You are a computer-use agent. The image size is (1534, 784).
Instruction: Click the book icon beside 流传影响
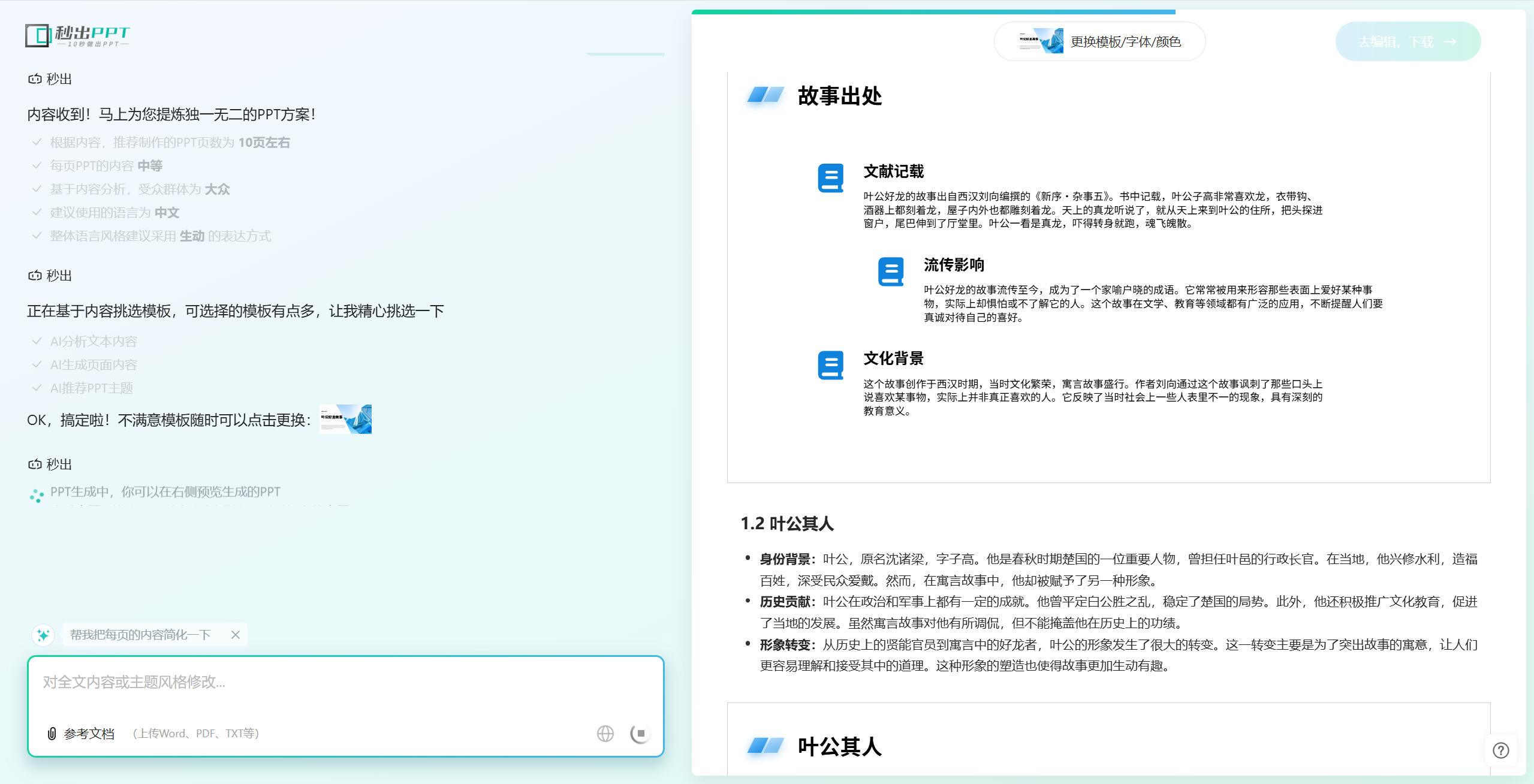coord(890,272)
